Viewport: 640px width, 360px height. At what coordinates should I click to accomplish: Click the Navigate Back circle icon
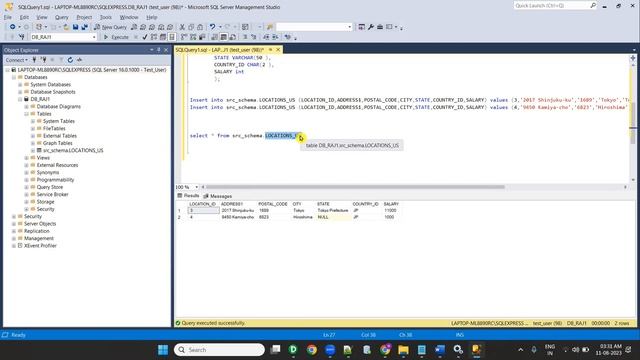(13, 27)
